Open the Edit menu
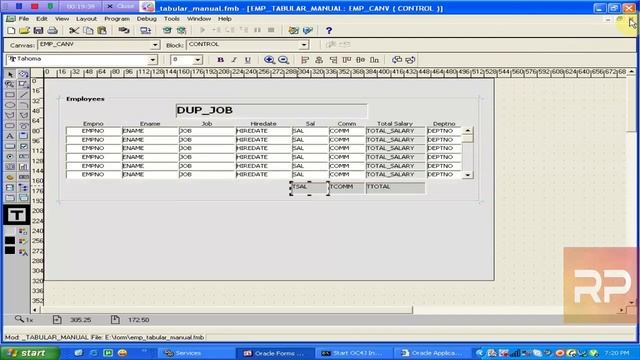The width and height of the screenshot is (640, 360). point(42,19)
